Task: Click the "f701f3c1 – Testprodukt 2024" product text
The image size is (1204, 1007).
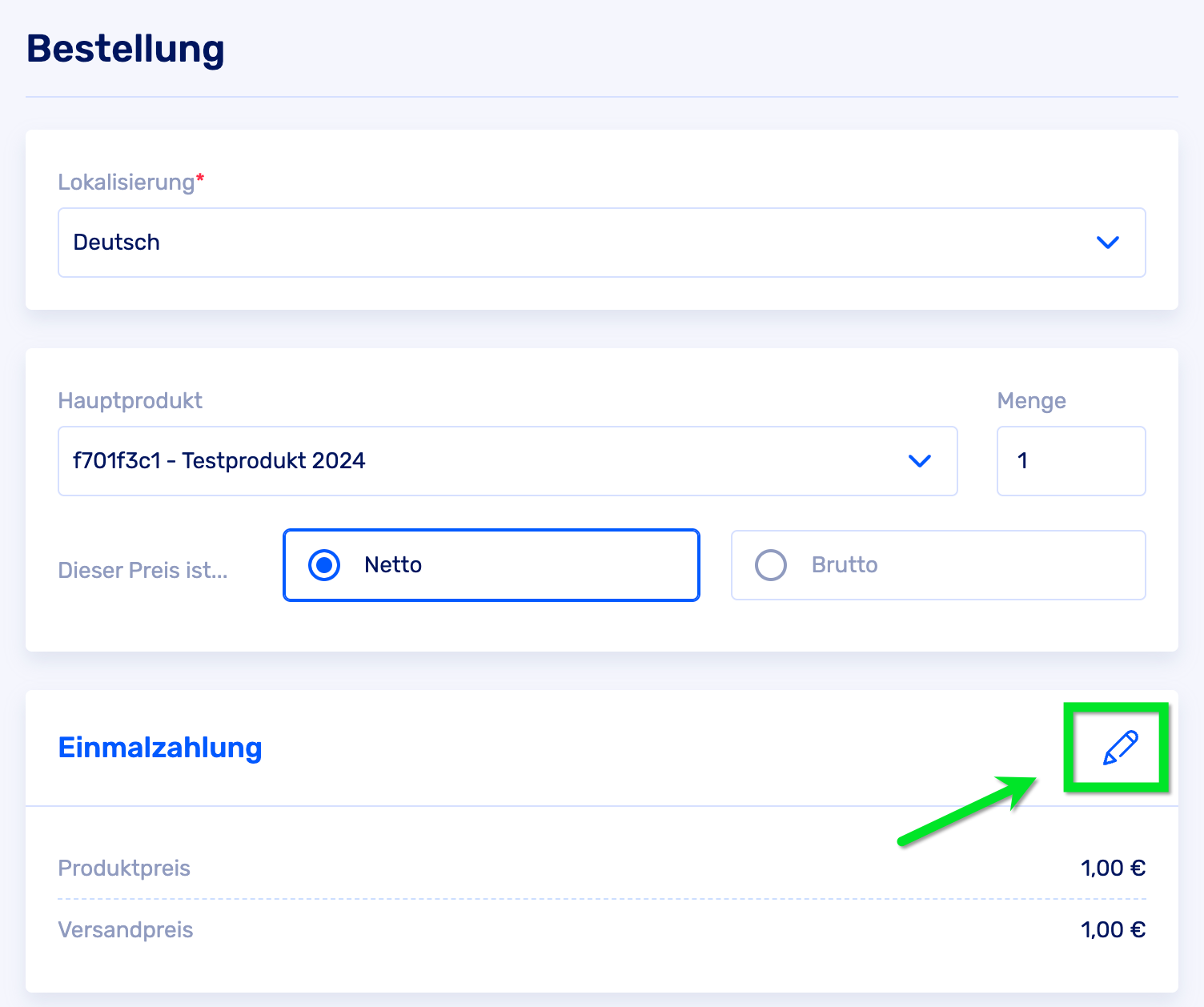Action: [x=219, y=461]
